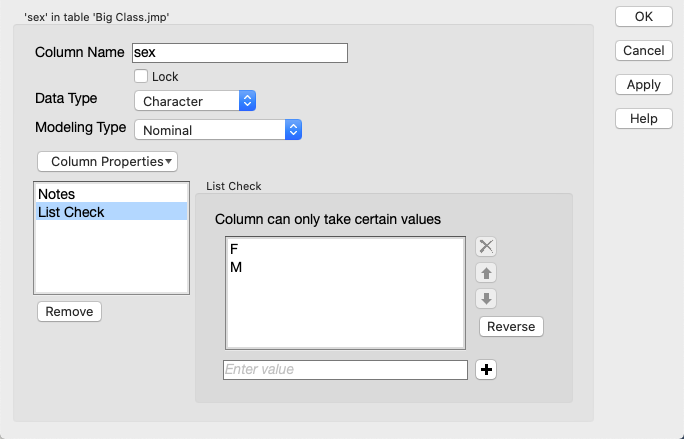The height and width of the screenshot is (439, 684).
Task: Remove the selected column property
Action: (x=69, y=312)
